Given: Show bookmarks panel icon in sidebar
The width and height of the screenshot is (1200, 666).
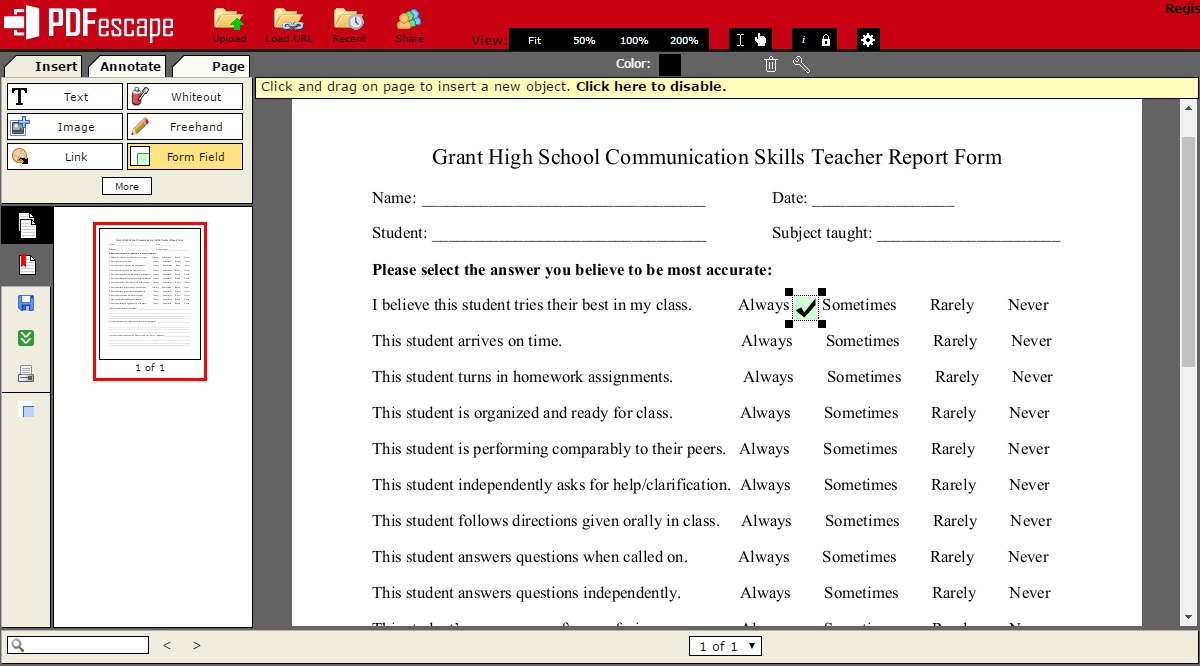Looking at the screenshot, I should pos(28,265).
